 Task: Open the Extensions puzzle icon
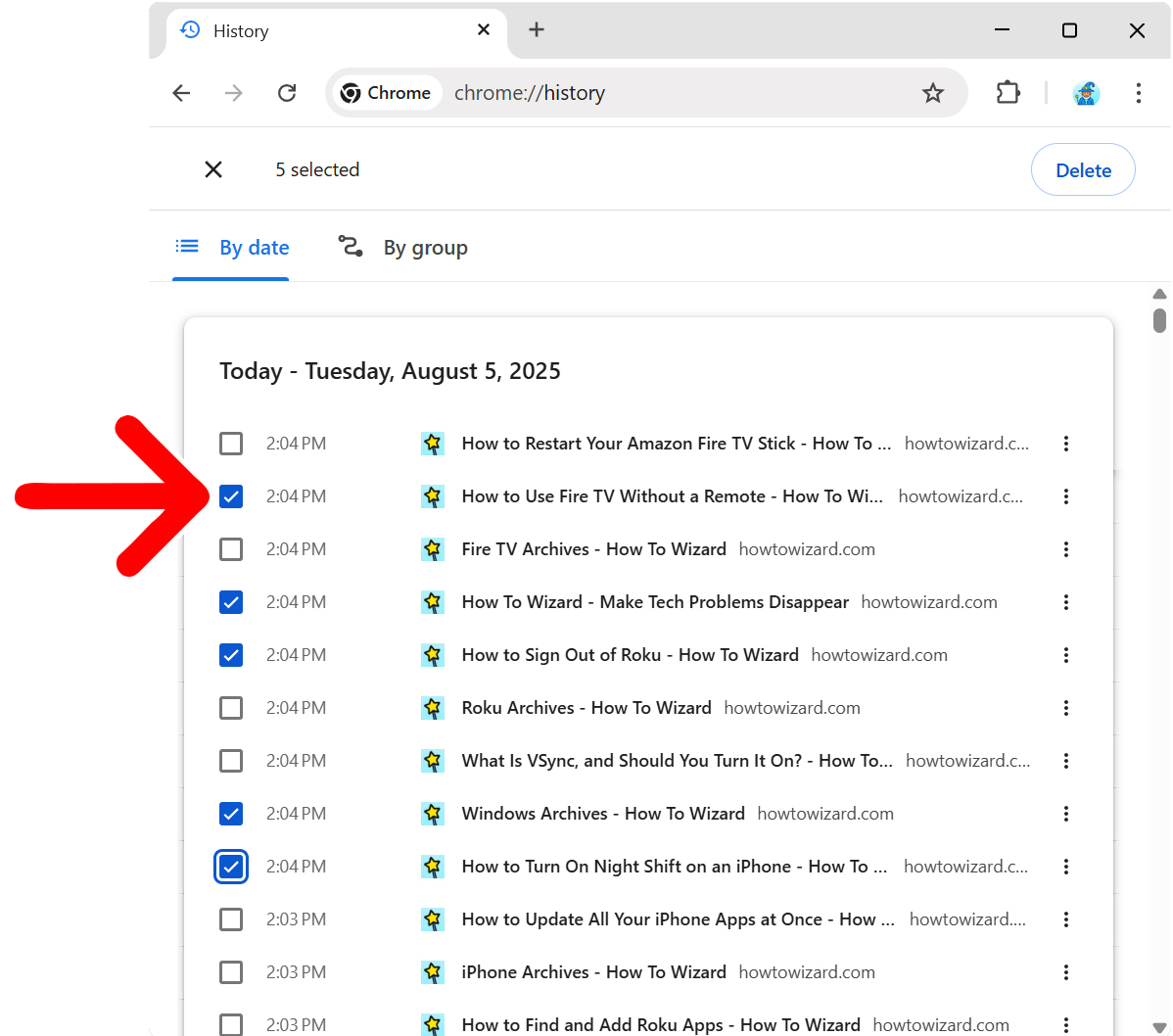tap(1008, 93)
